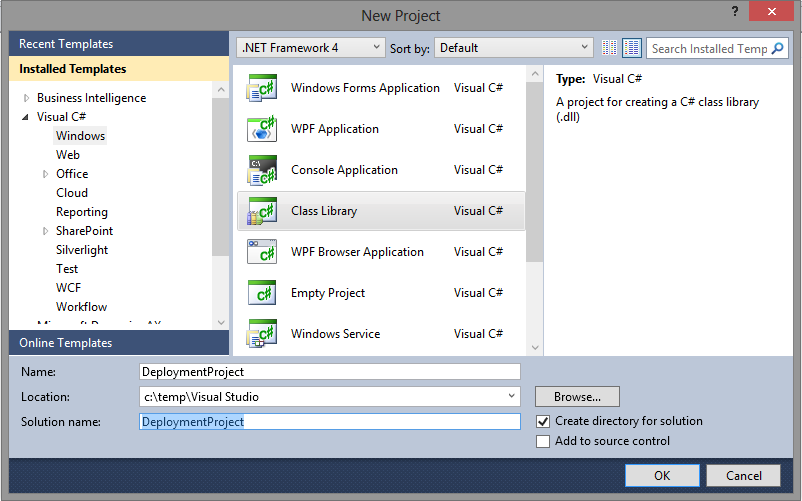Image resolution: width=802 pixels, height=501 pixels.
Task: Select the WPF Application template icon
Action: tap(262, 129)
